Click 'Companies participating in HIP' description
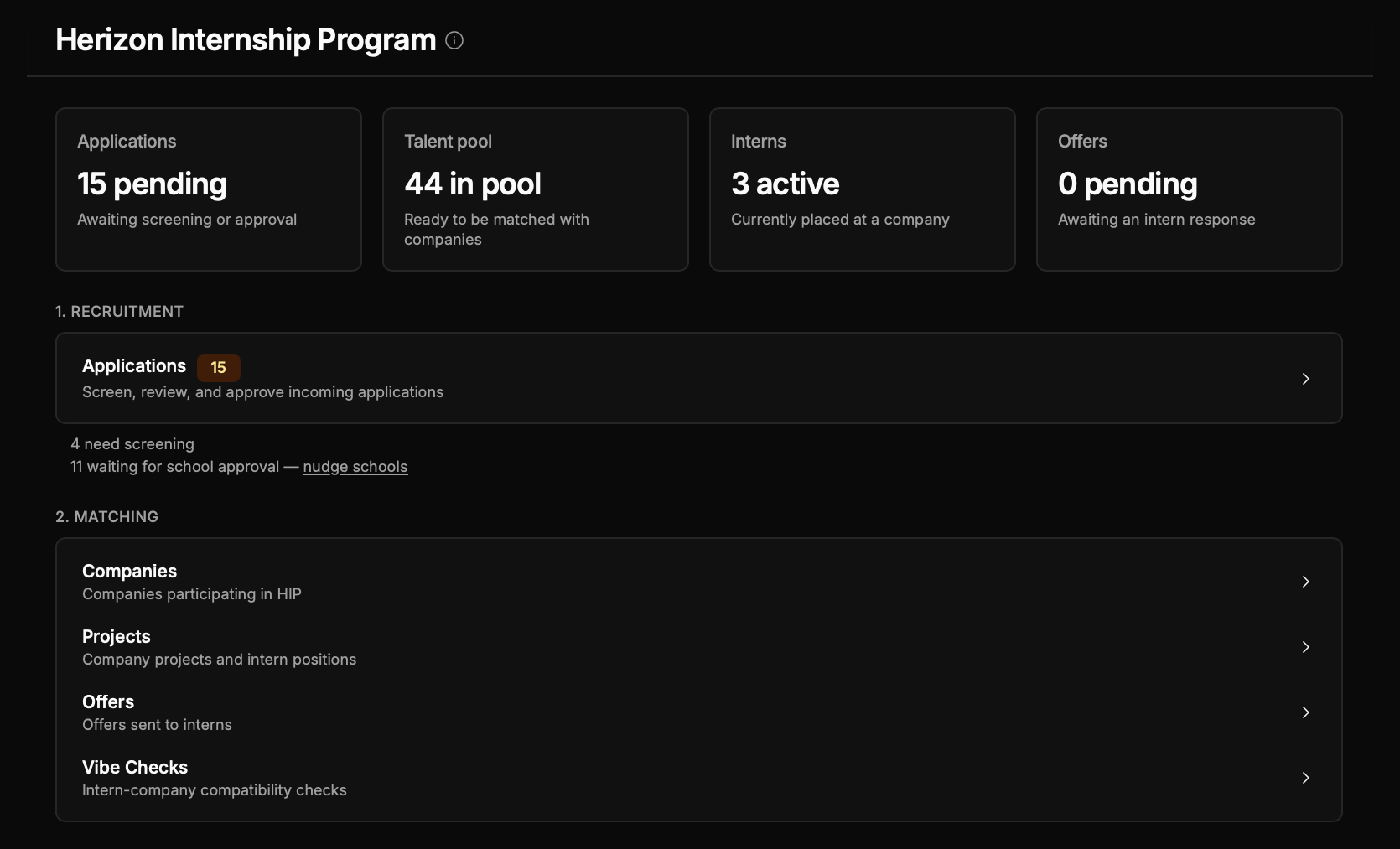The image size is (1400, 849). pyautogui.click(x=192, y=594)
